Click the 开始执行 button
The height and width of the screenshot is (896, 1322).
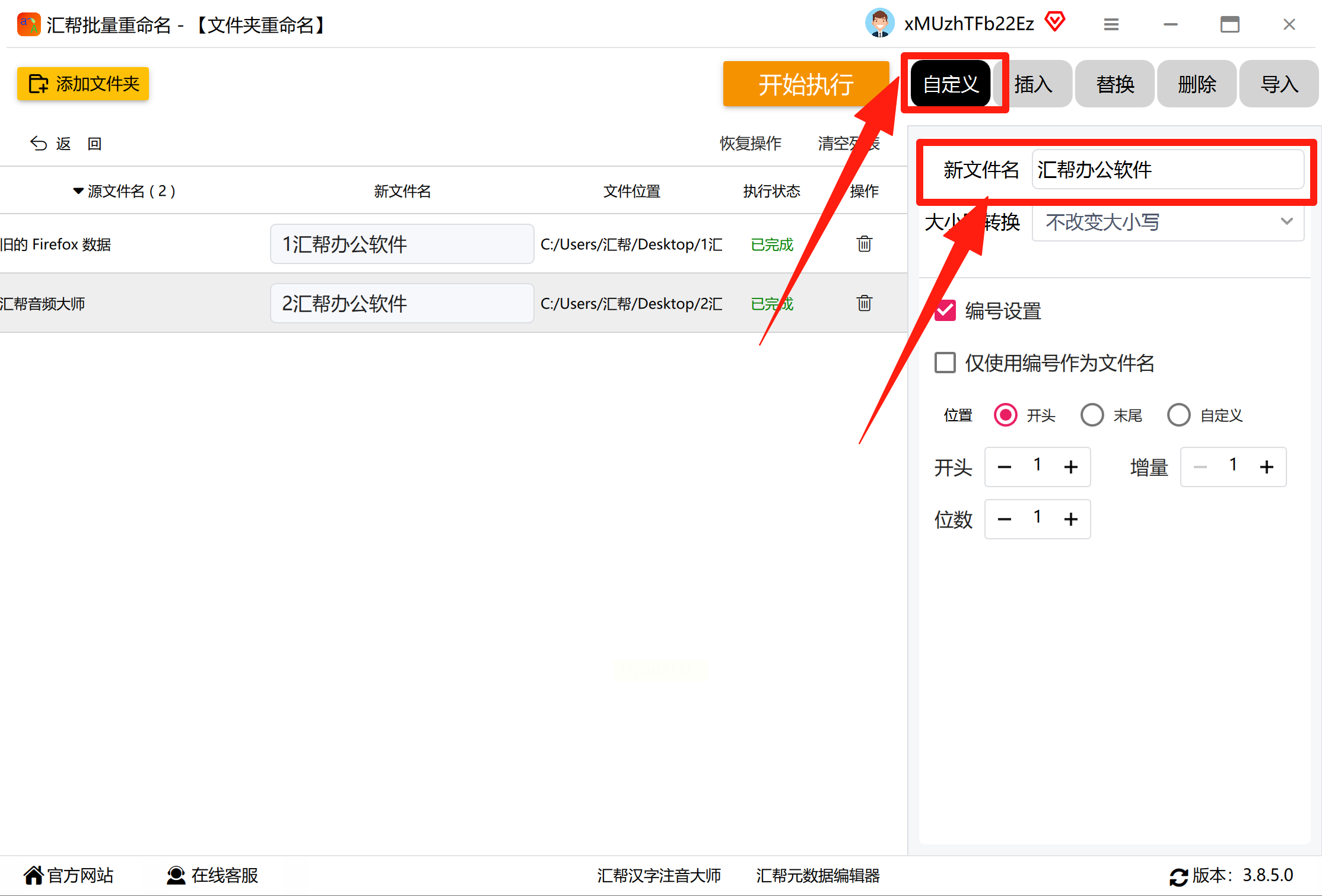click(805, 84)
